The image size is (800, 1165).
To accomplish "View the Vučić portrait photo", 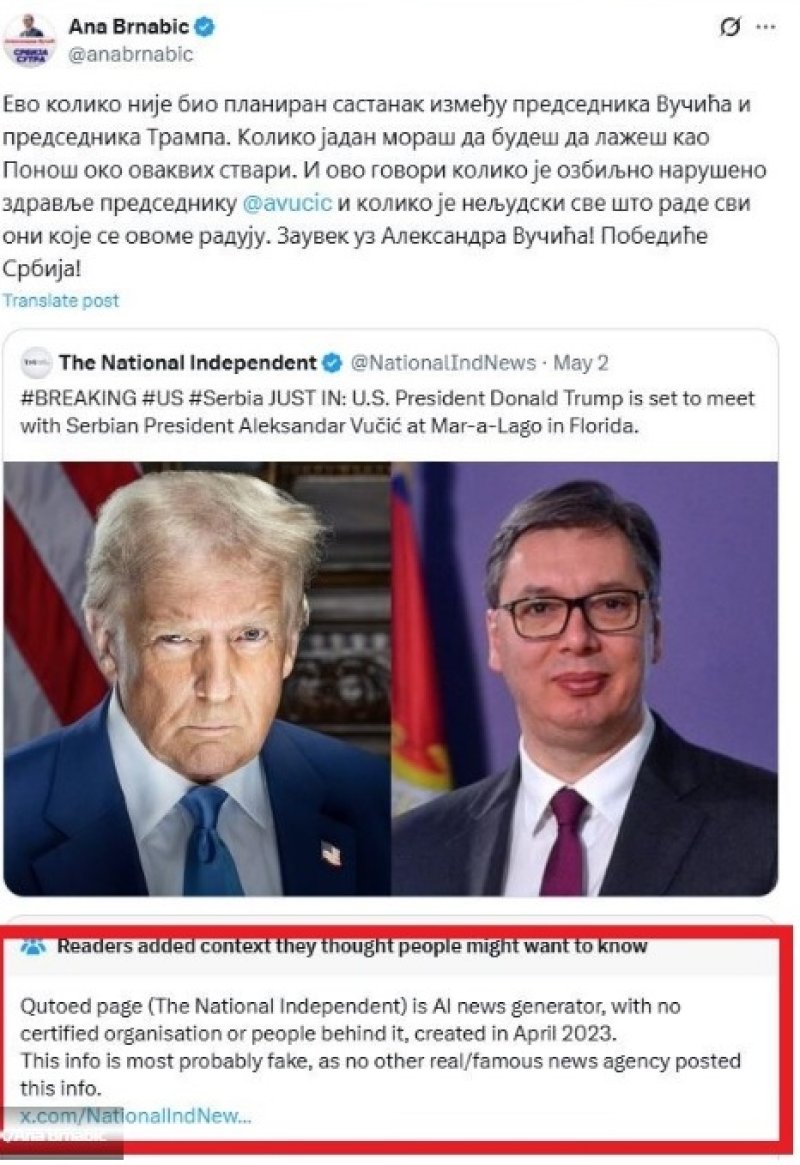I will pyautogui.click(x=585, y=678).
